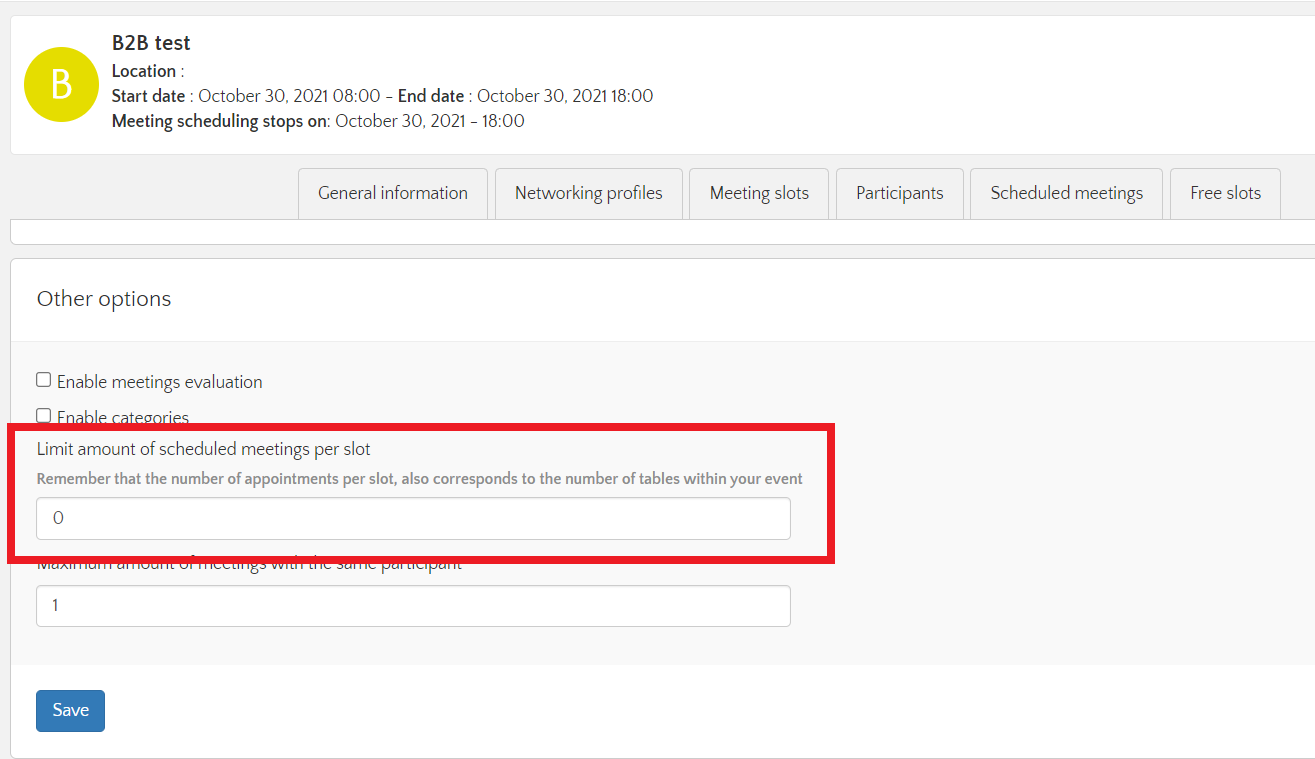Tick the Enable meetings evaluation checkbox
The width and height of the screenshot is (1315, 759).
[44, 380]
